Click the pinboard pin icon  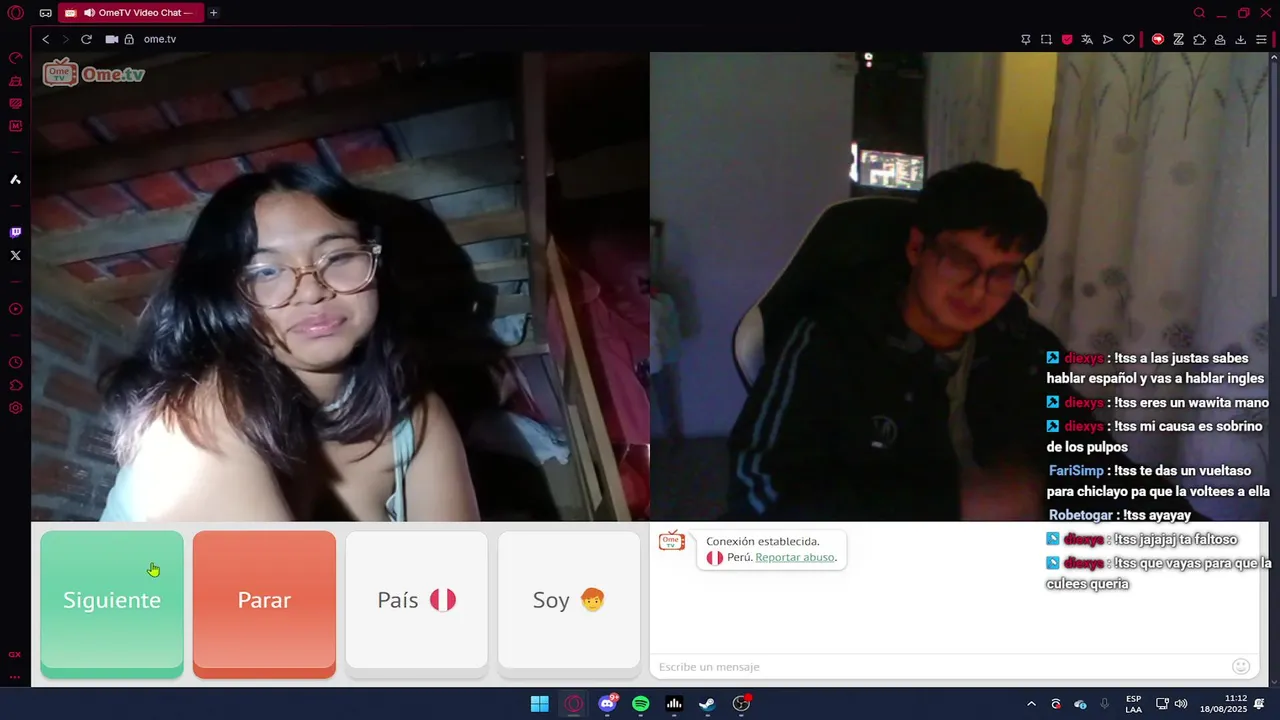pos(1025,39)
